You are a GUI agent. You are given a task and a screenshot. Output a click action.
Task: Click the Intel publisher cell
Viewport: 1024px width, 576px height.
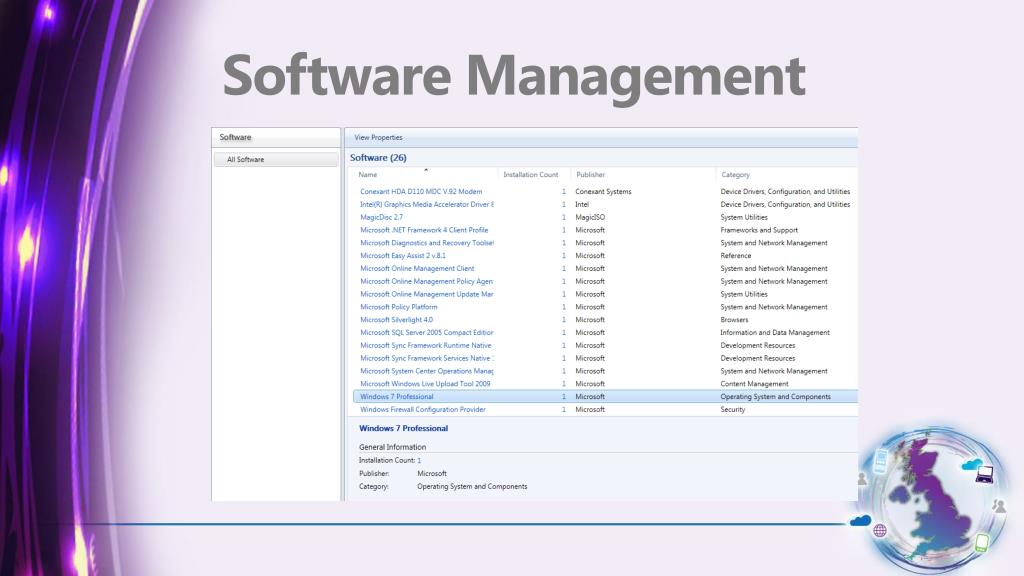coord(582,204)
